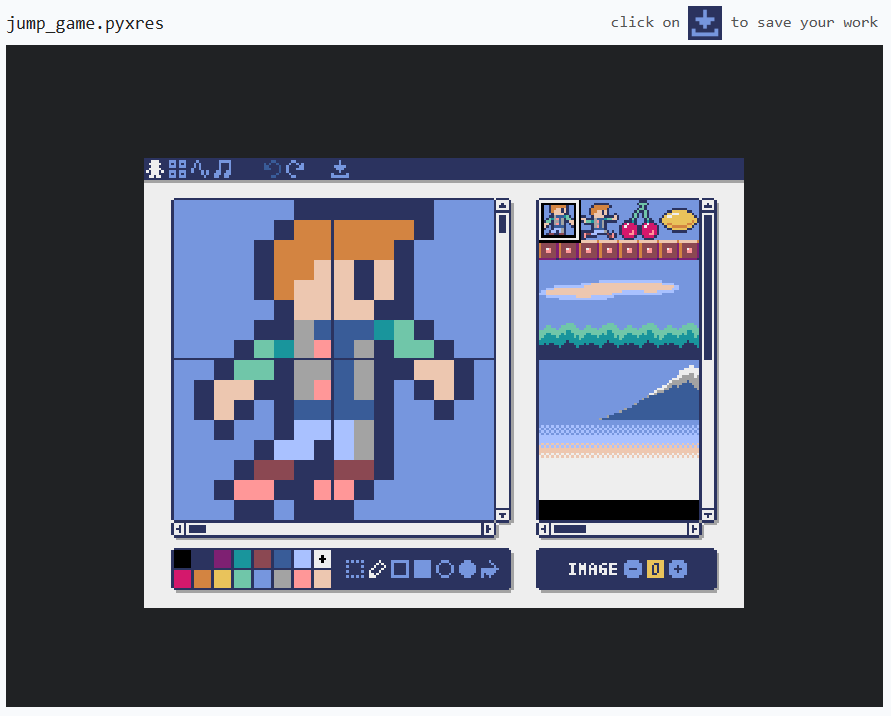
Task: Pick the outlined rectangle tool
Action: click(x=399, y=569)
